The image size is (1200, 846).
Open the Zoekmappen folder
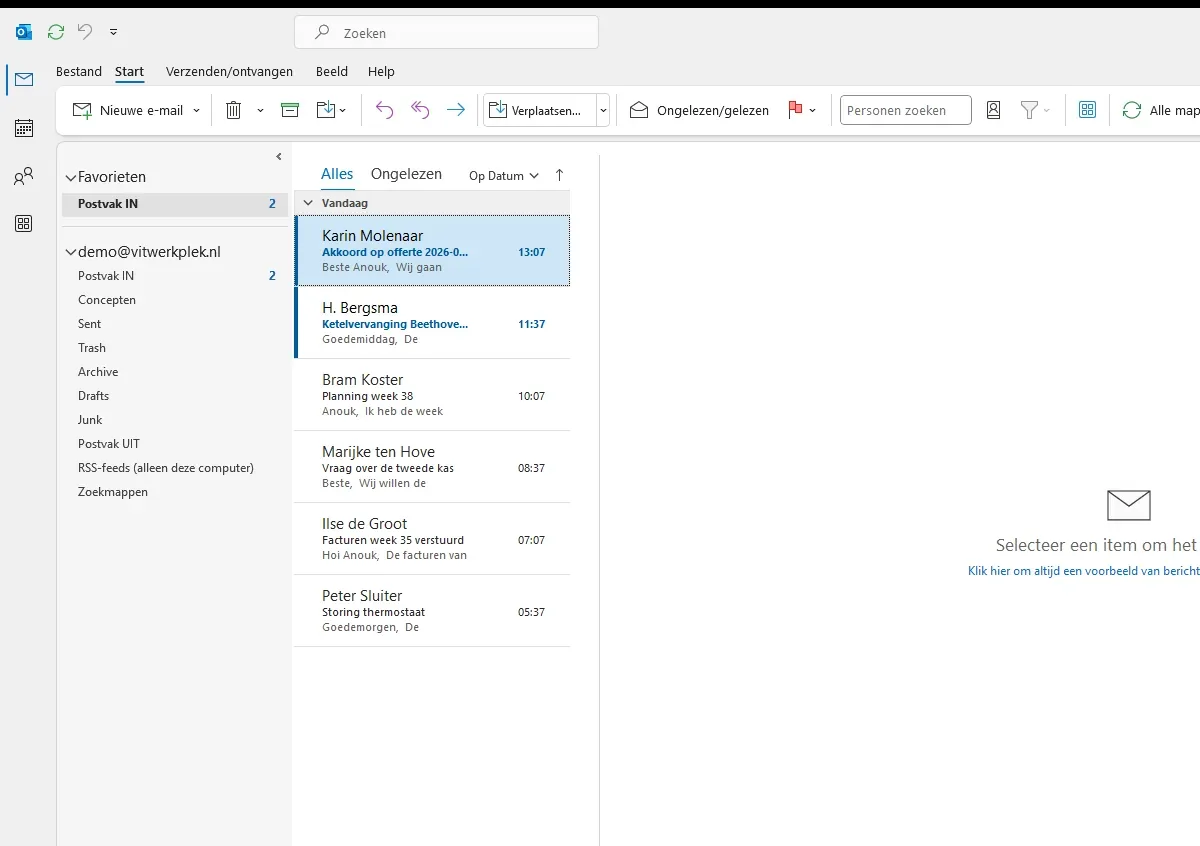tap(113, 492)
